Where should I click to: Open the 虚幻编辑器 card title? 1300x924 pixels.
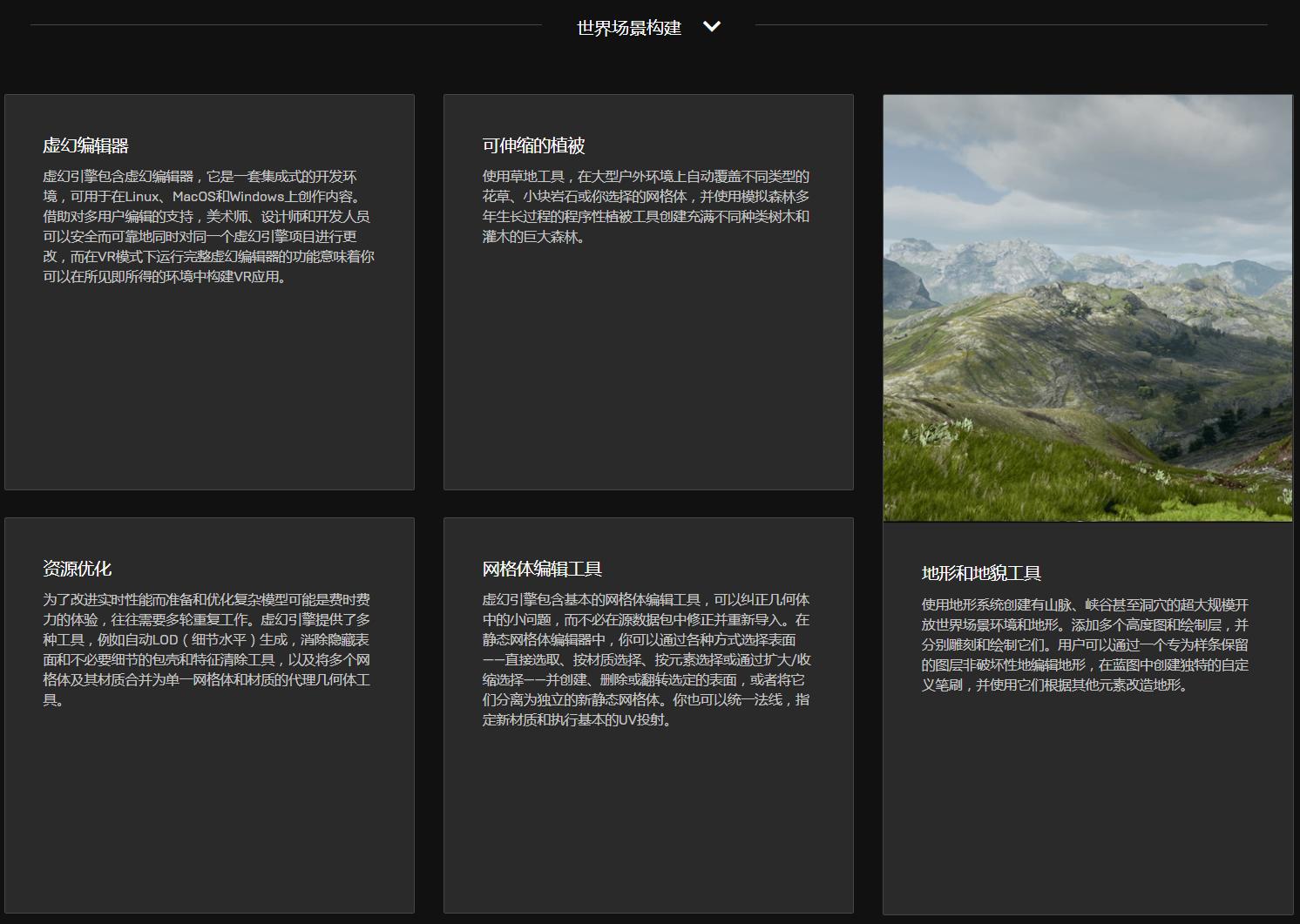86,145
